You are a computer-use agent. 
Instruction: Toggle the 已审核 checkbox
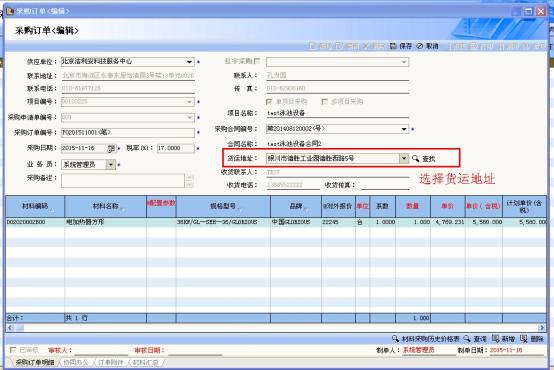pos(13,350)
